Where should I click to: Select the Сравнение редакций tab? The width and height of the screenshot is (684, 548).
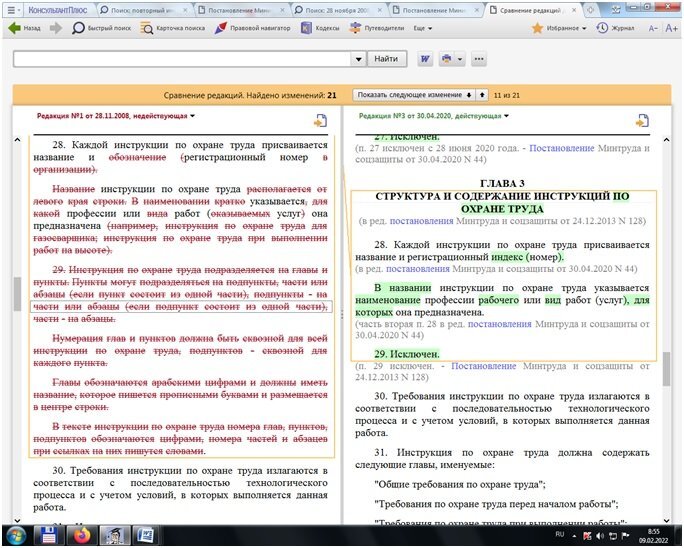[529, 10]
